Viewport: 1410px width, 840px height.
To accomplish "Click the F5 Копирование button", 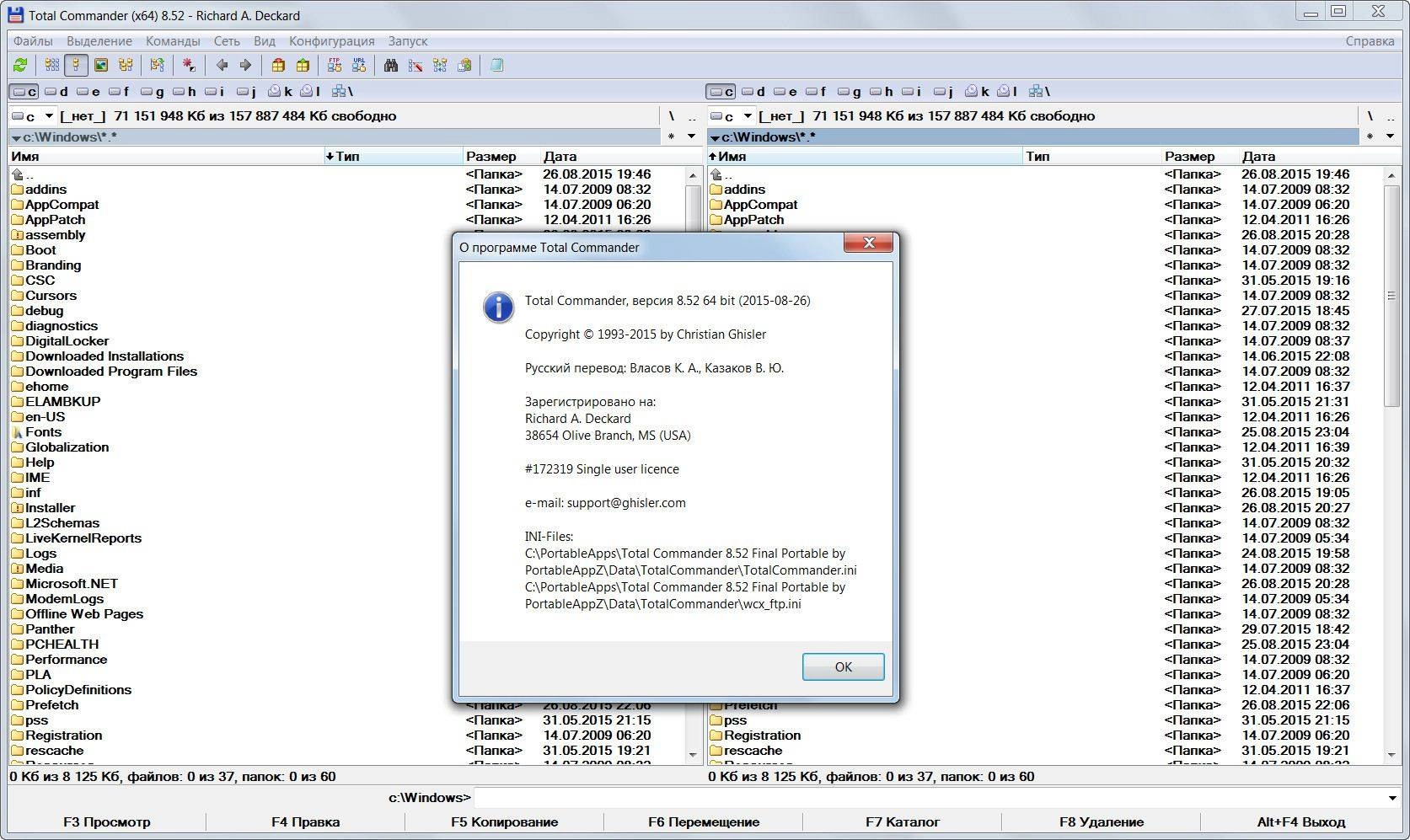I will pyautogui.click(x=504, y=821).
